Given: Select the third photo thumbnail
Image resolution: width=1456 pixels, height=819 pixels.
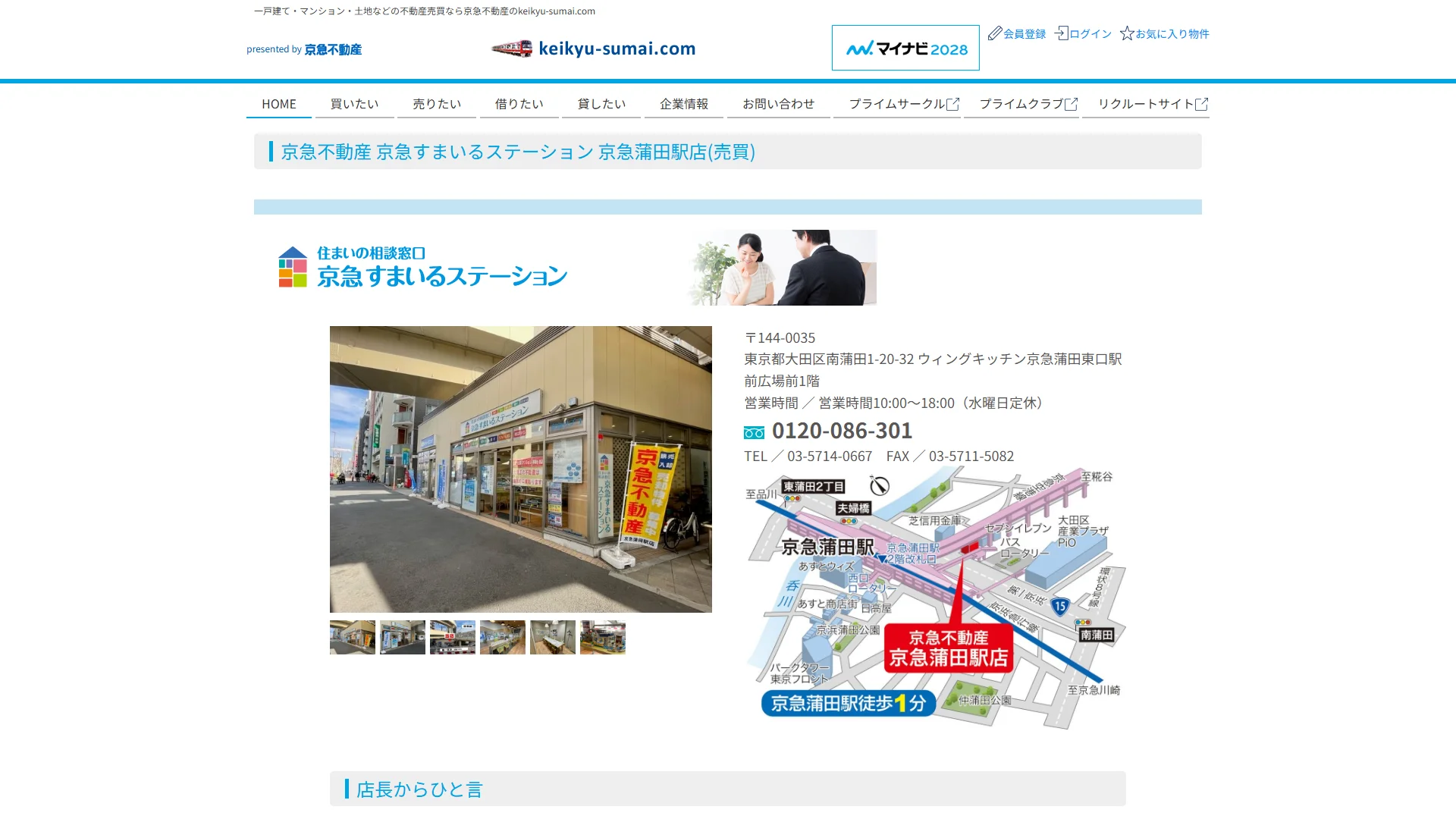Looking at the screenshot, I should [x=453, y=638].
